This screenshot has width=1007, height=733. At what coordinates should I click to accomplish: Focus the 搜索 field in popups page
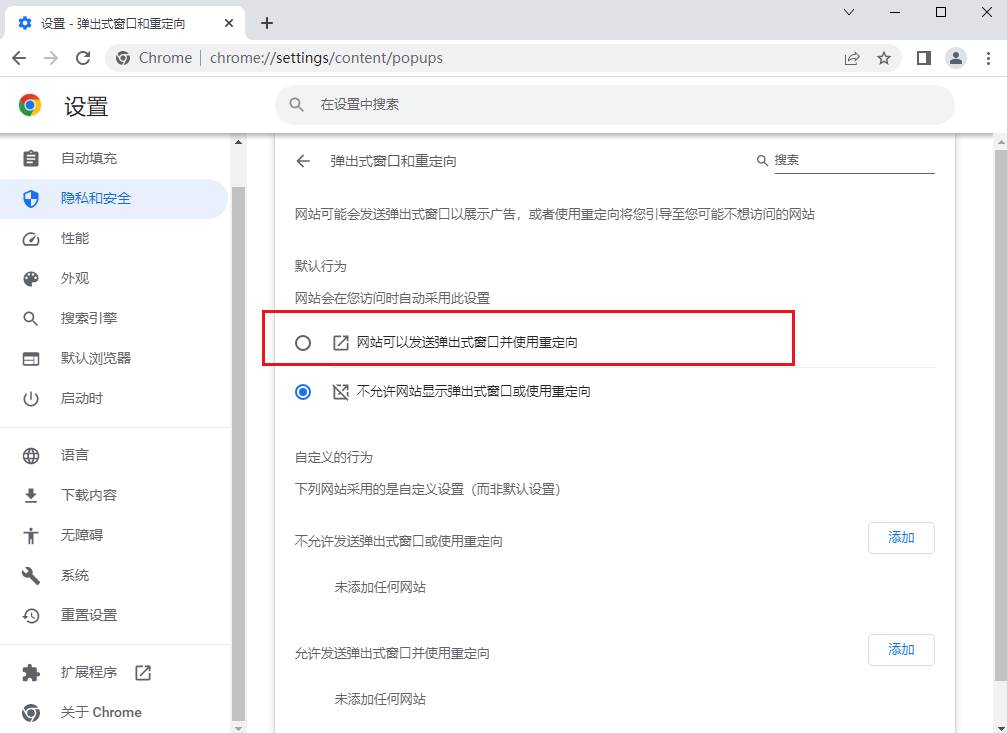854,161
